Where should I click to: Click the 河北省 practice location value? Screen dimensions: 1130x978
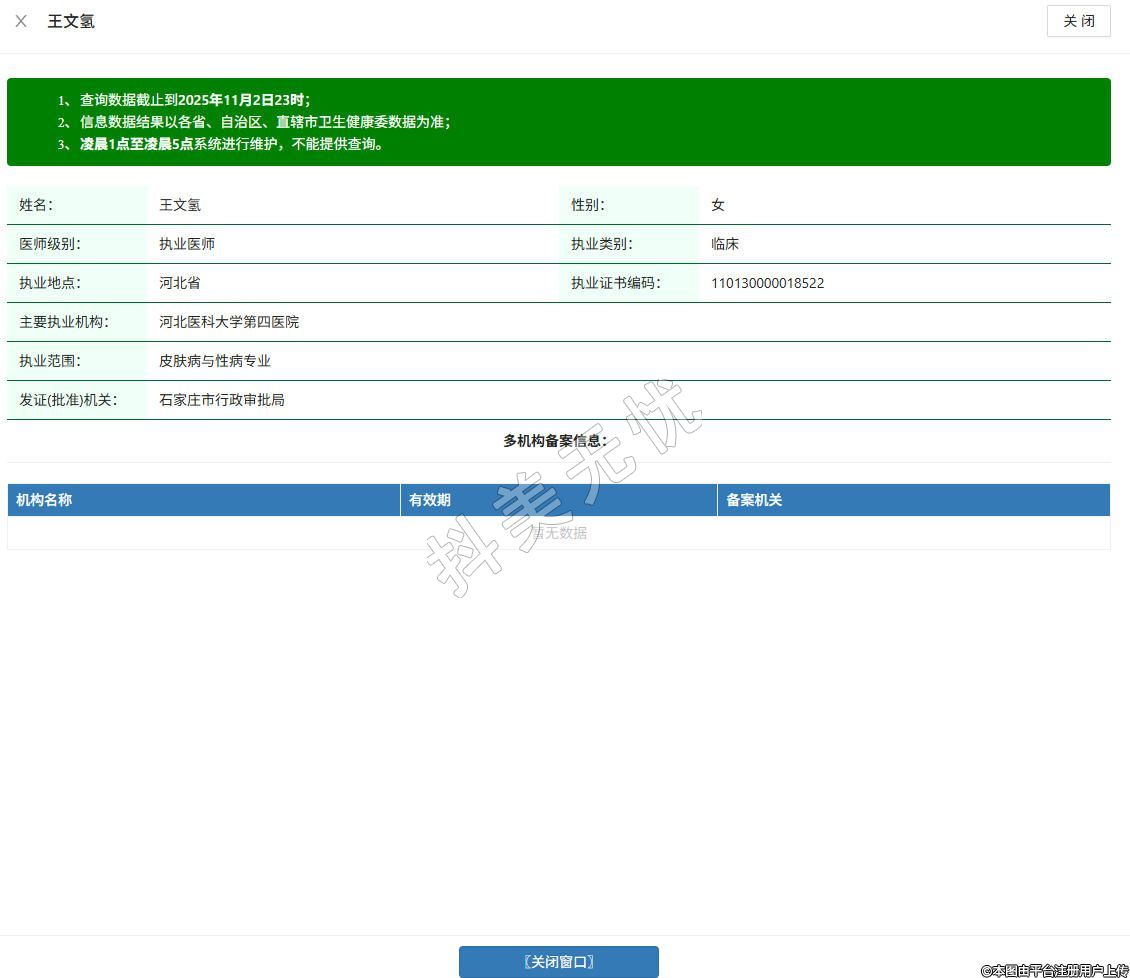(x=180, y=283)
